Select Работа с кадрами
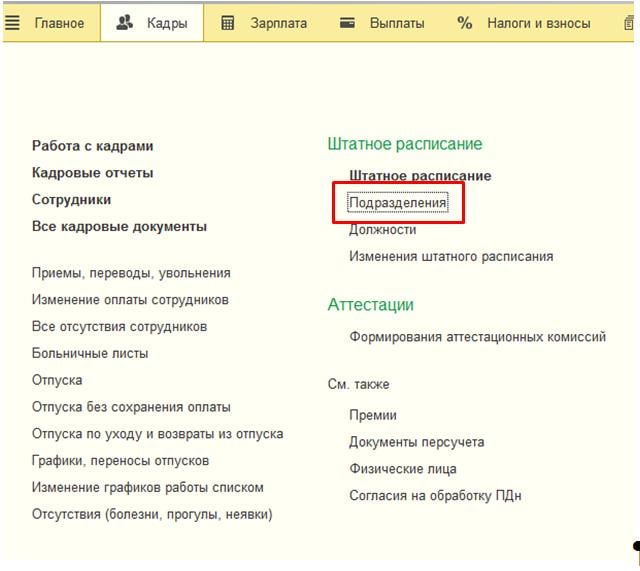 [93, 146]
